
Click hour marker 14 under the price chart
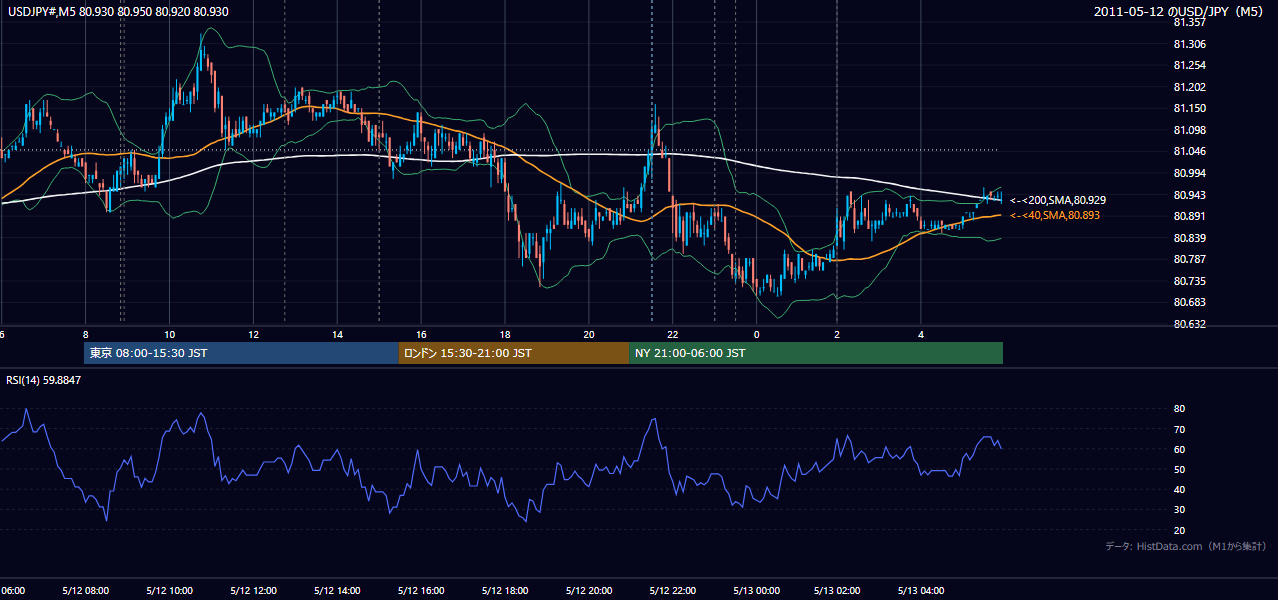(x=338, y=334)
